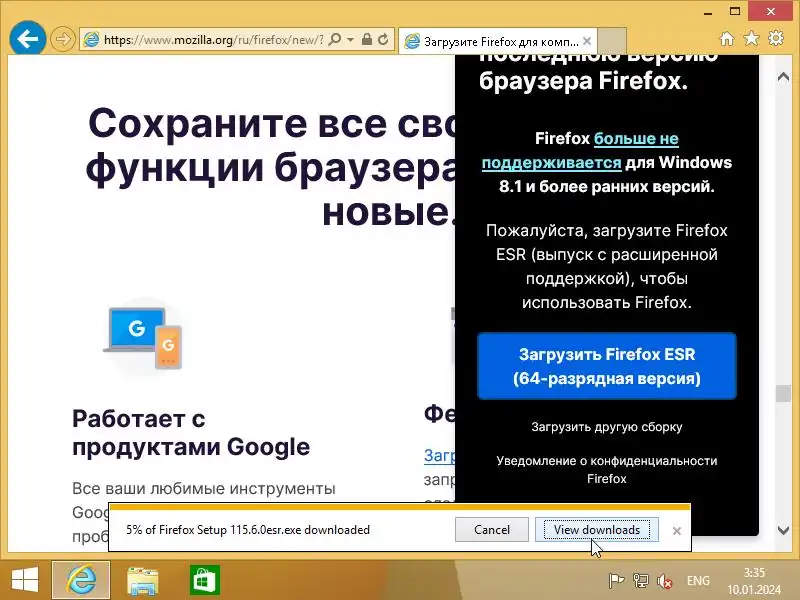Open Action Center flag tray icon
800x600 pixels.
click(616, 581)
